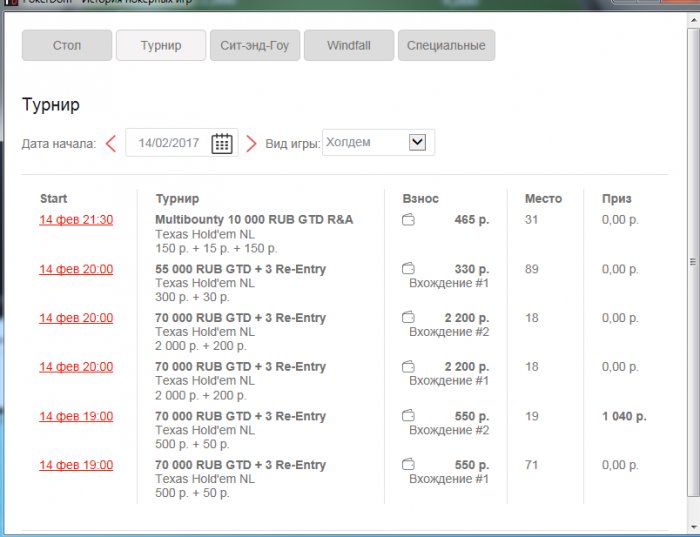Click the 1 040 р. prize value

[x=624, y=416]
